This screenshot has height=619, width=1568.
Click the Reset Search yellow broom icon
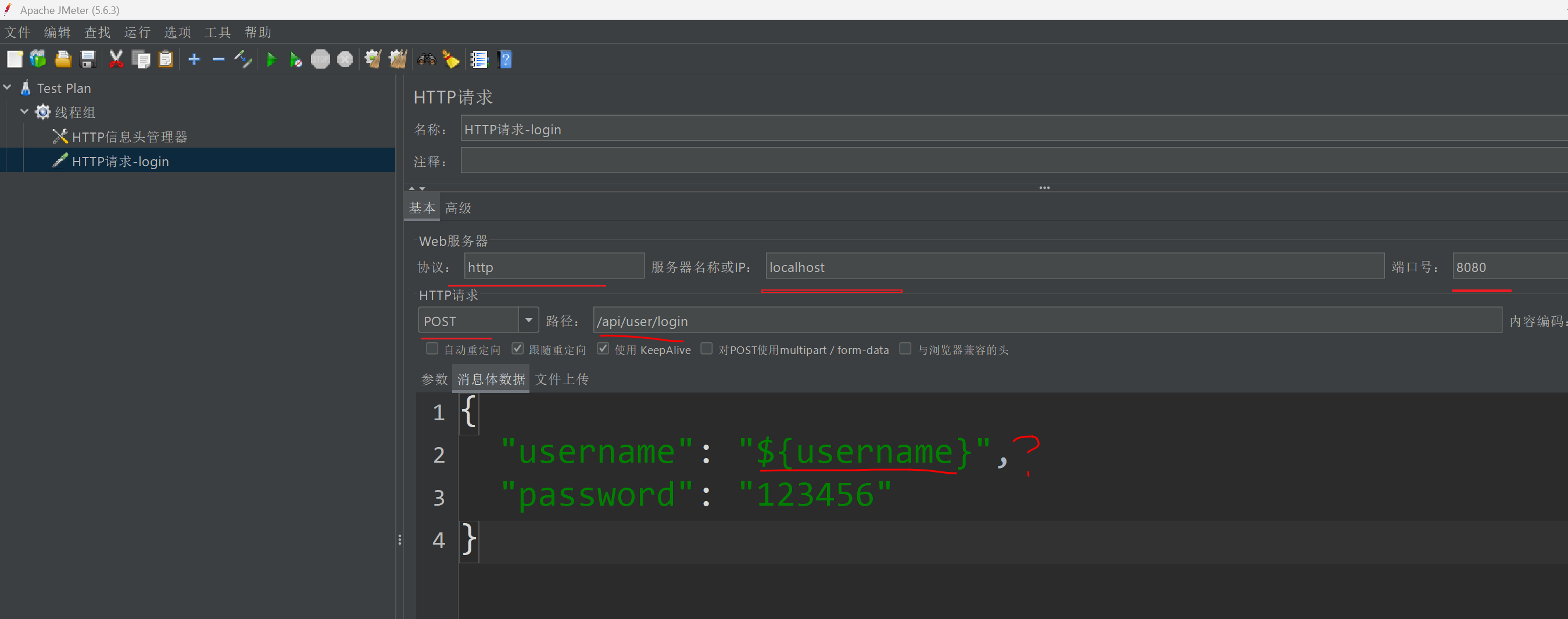coord(451,59)
